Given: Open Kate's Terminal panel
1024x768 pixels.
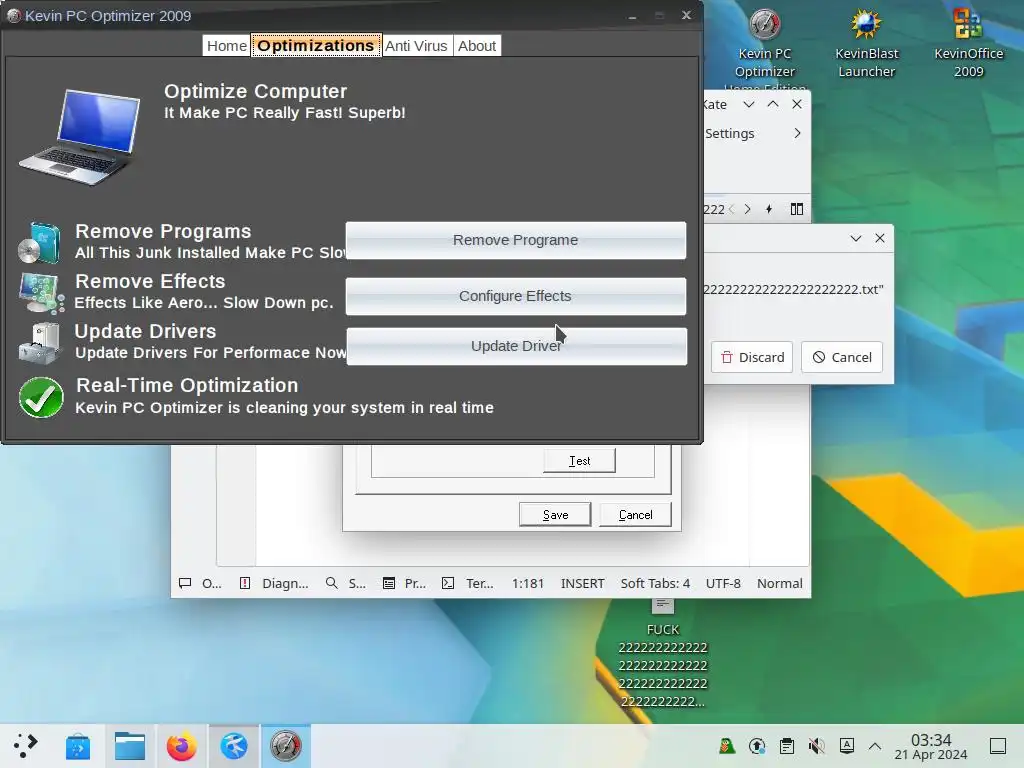Looking at the screenshot, I should [468, 583].
